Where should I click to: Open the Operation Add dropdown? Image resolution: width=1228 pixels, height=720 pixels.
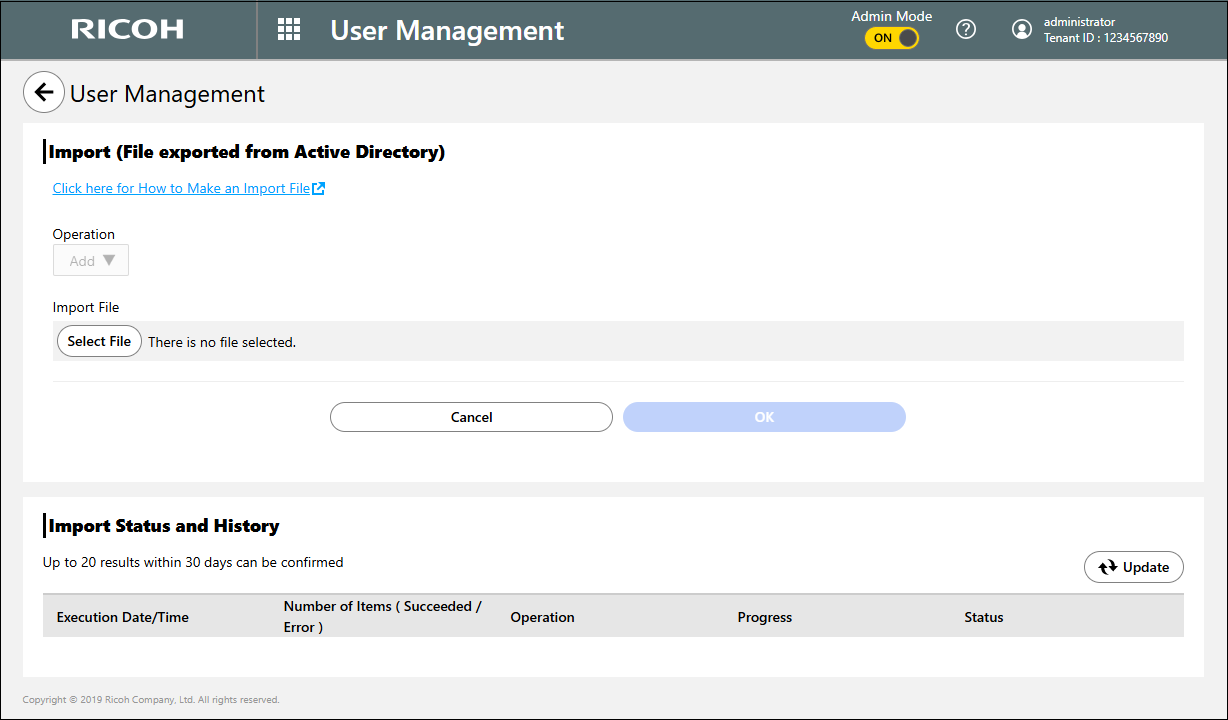click(90, 260)
